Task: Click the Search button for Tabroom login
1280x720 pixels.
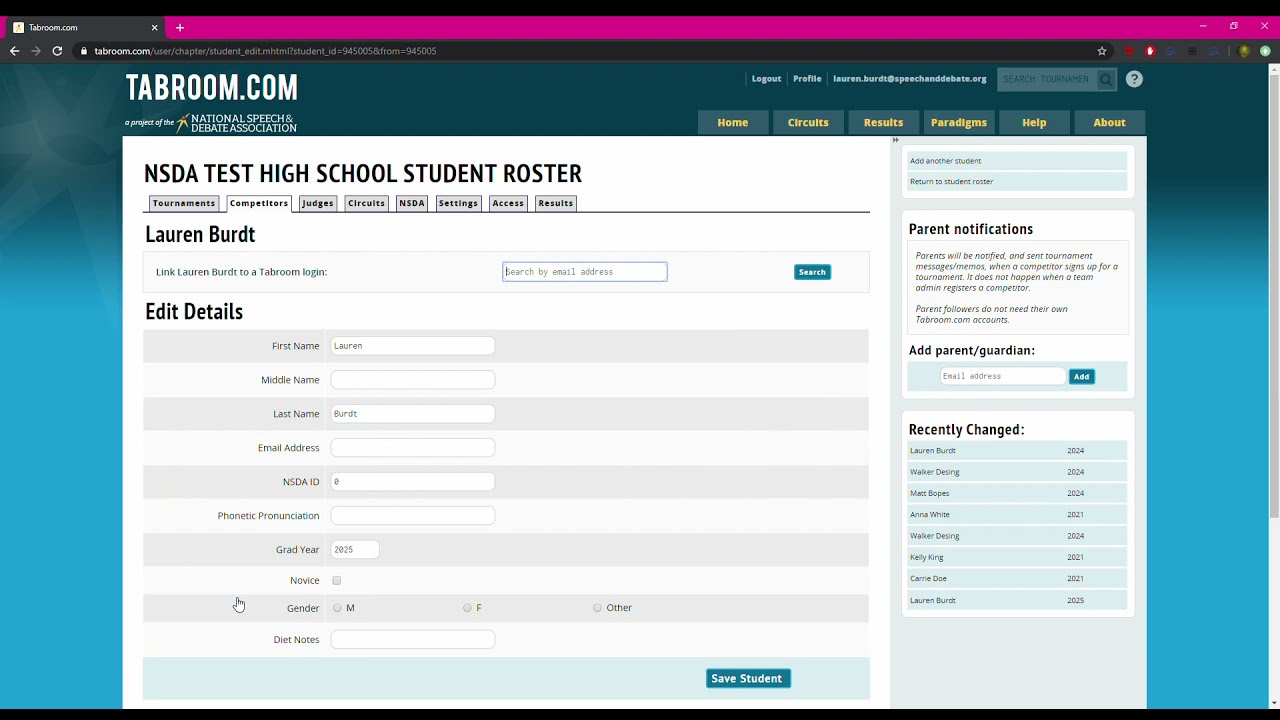Action: point(812,272)
